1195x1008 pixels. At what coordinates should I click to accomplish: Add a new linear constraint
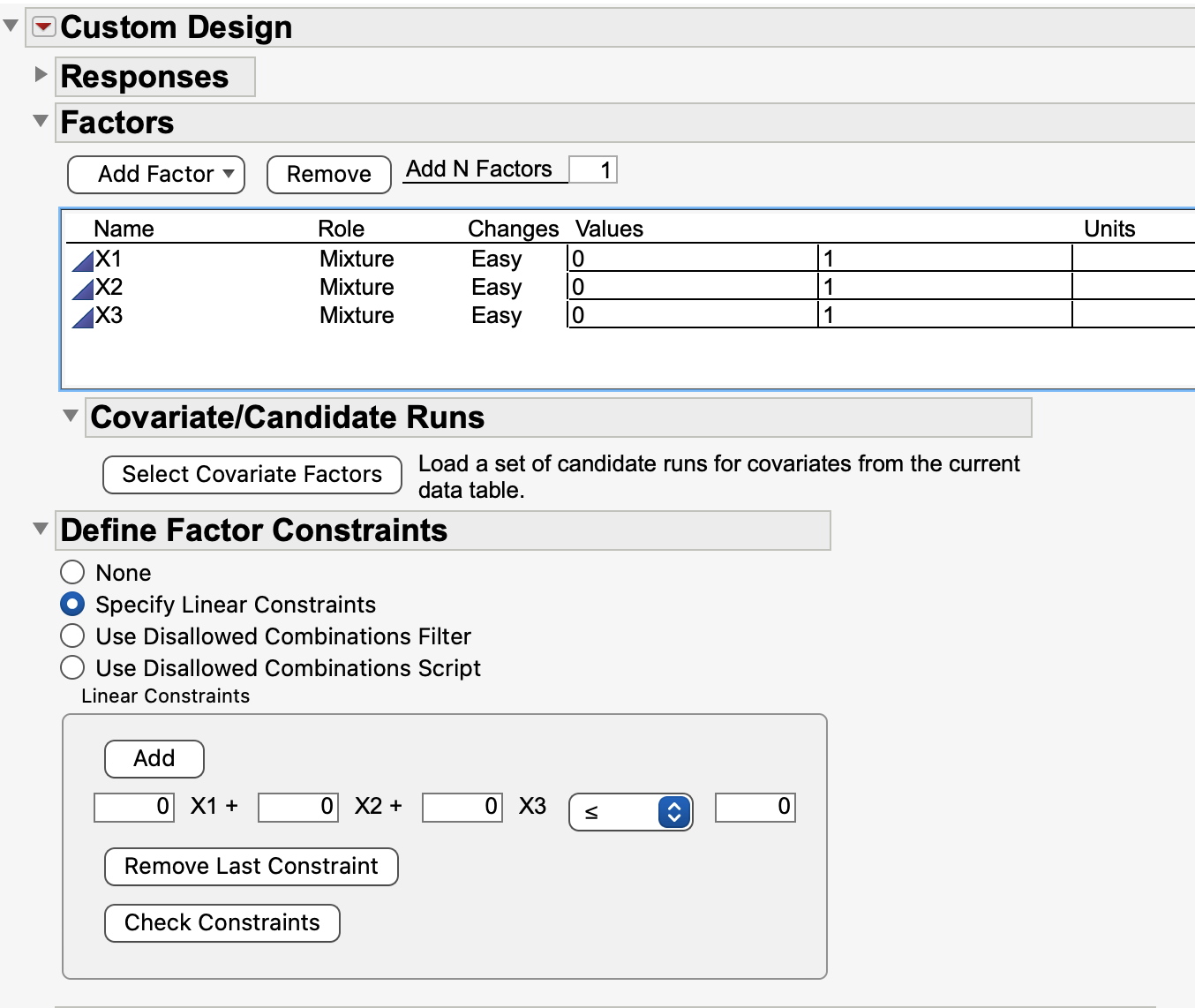pyautogui.click(x=154, y=758)
